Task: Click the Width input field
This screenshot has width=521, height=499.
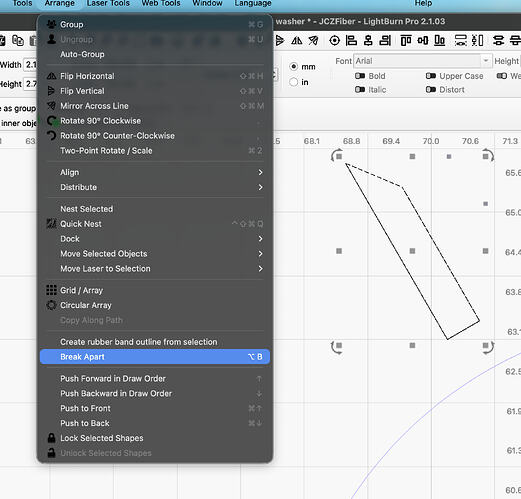Action: pyautogui.click(x=31, y=65)
